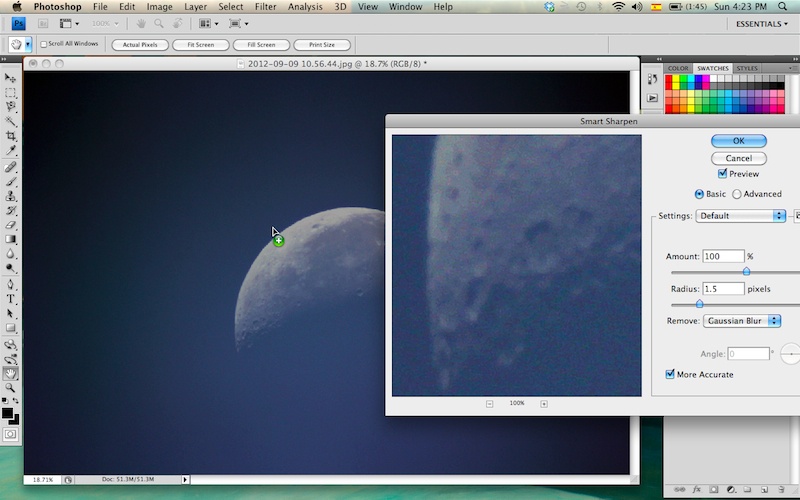Uncheck the Preview checkbox
This screenshot has width=800, height=500.
point(723,174)
